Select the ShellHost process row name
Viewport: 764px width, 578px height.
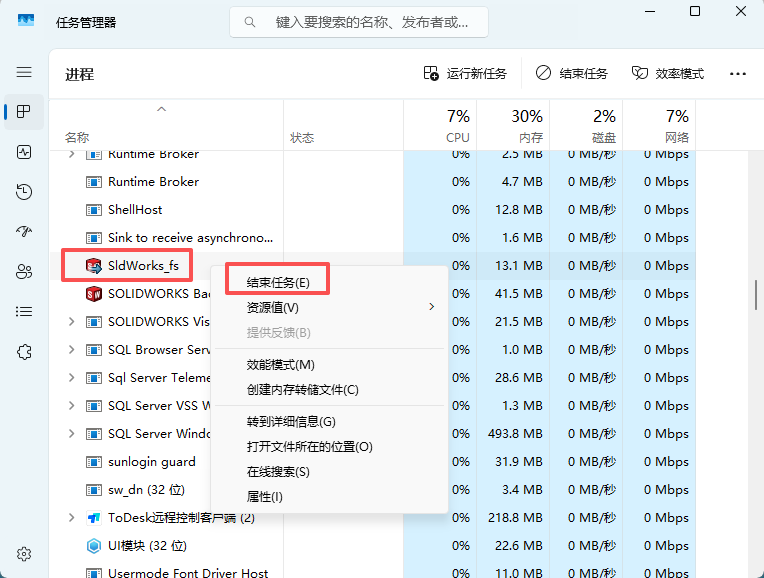click(135, 210)
